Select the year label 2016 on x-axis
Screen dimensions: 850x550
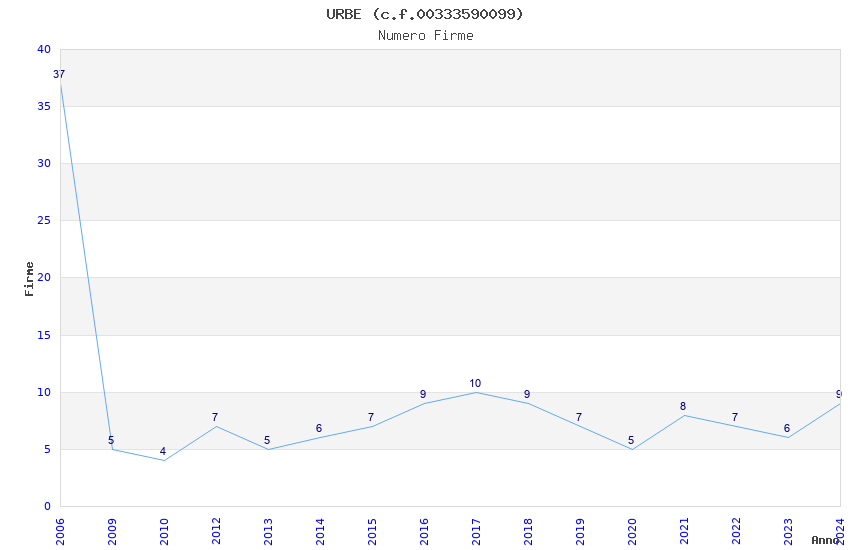[x=424, y=532]
